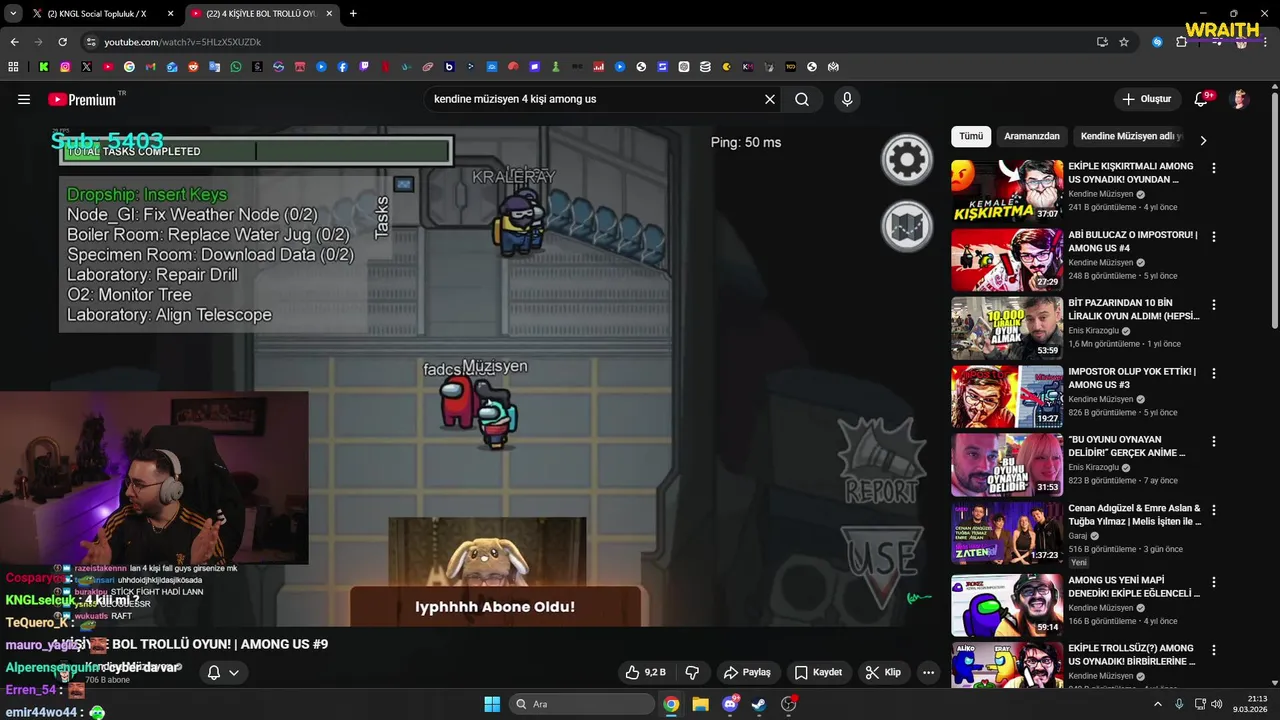1280x720 pixels.
Task: Open BİT PAZARINDAN 10 BİN video title
Action: click(x=1135, y=309)
